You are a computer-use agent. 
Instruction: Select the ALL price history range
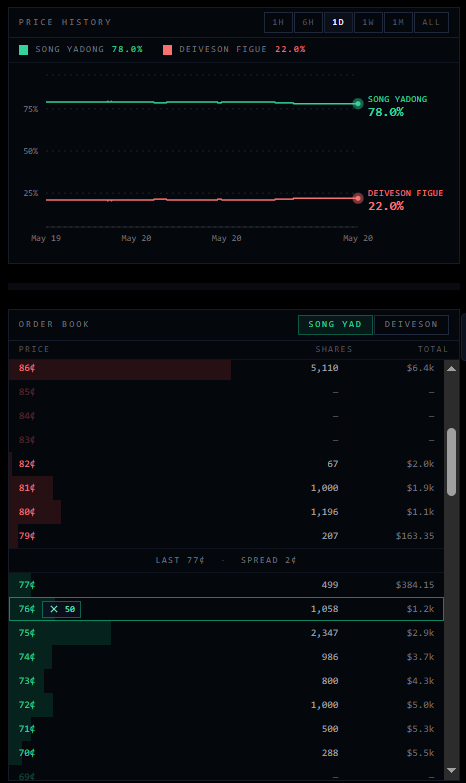pos(431,22)
